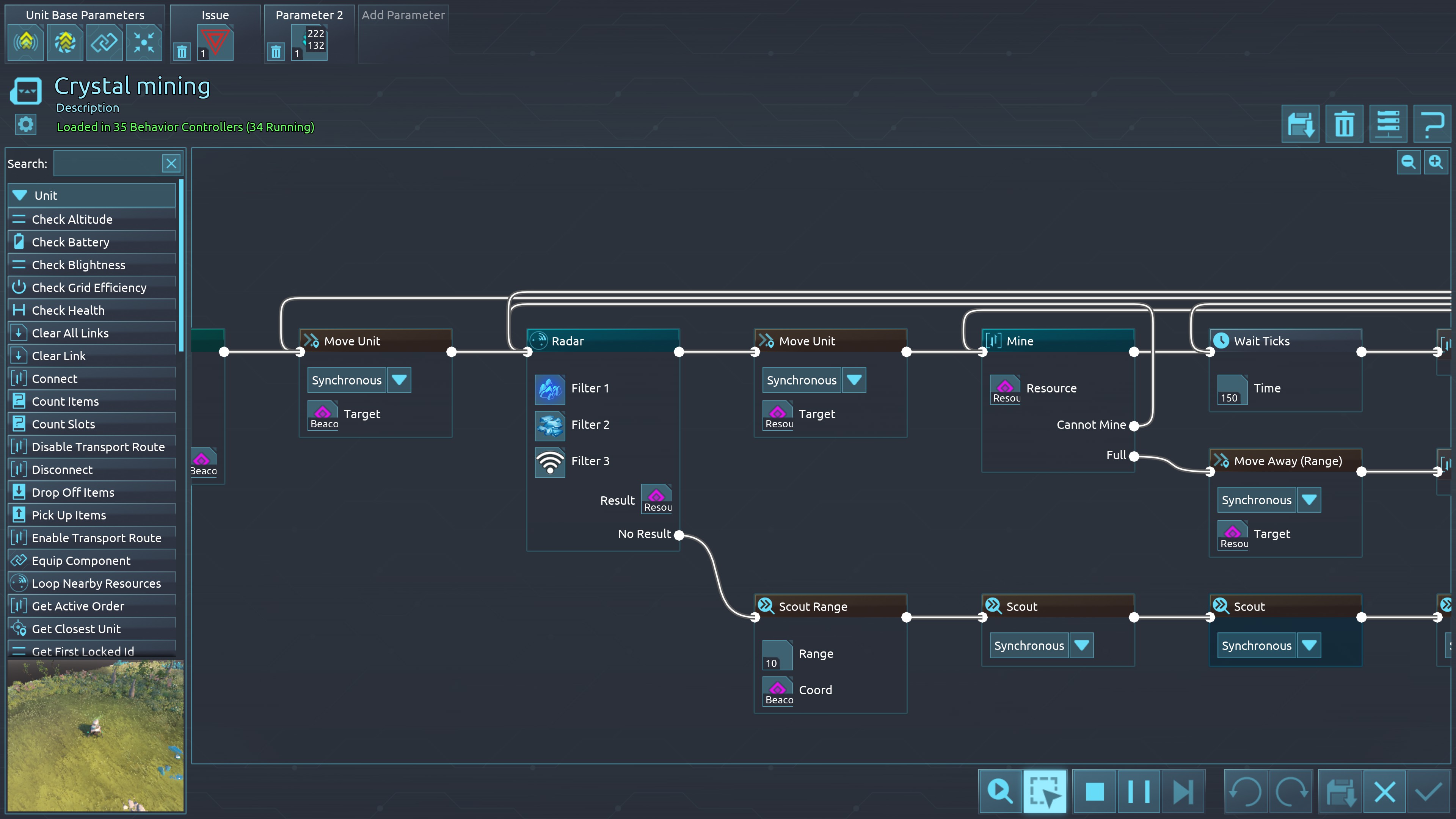Open the help question mark icon
1456x819 pixels.
coord(1431,124)
